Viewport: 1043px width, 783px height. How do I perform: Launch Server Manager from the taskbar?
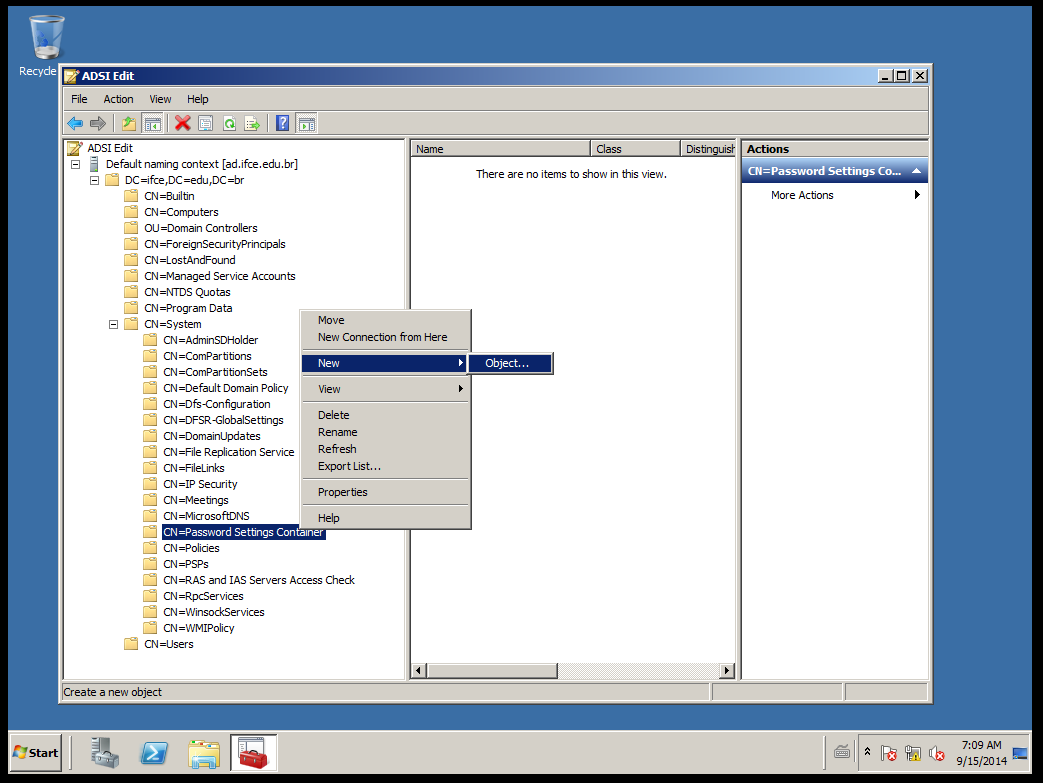(x=105, y=753)
